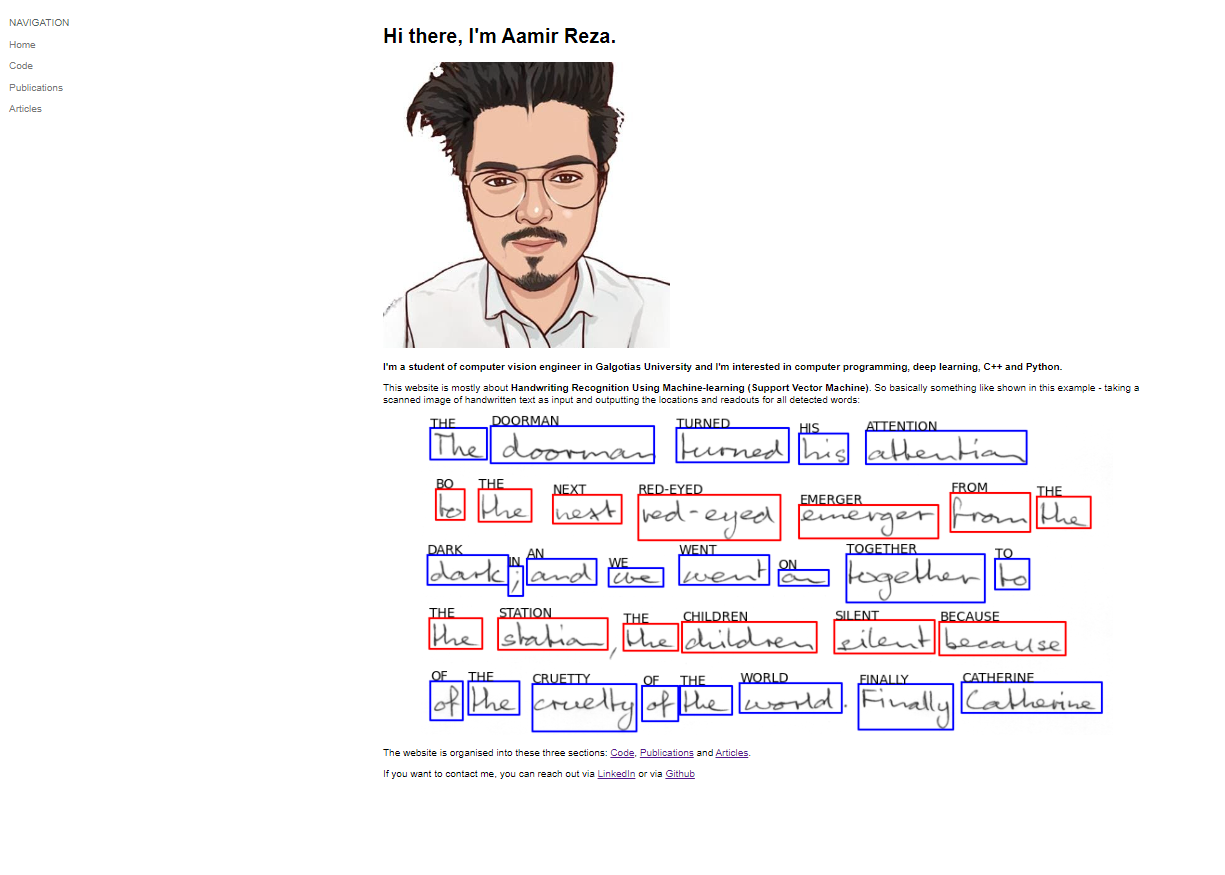This screenshot has width=1225, height=875.
Task: Click the cartoon portrait of Aamir Reza
Action: pos(526,205)
